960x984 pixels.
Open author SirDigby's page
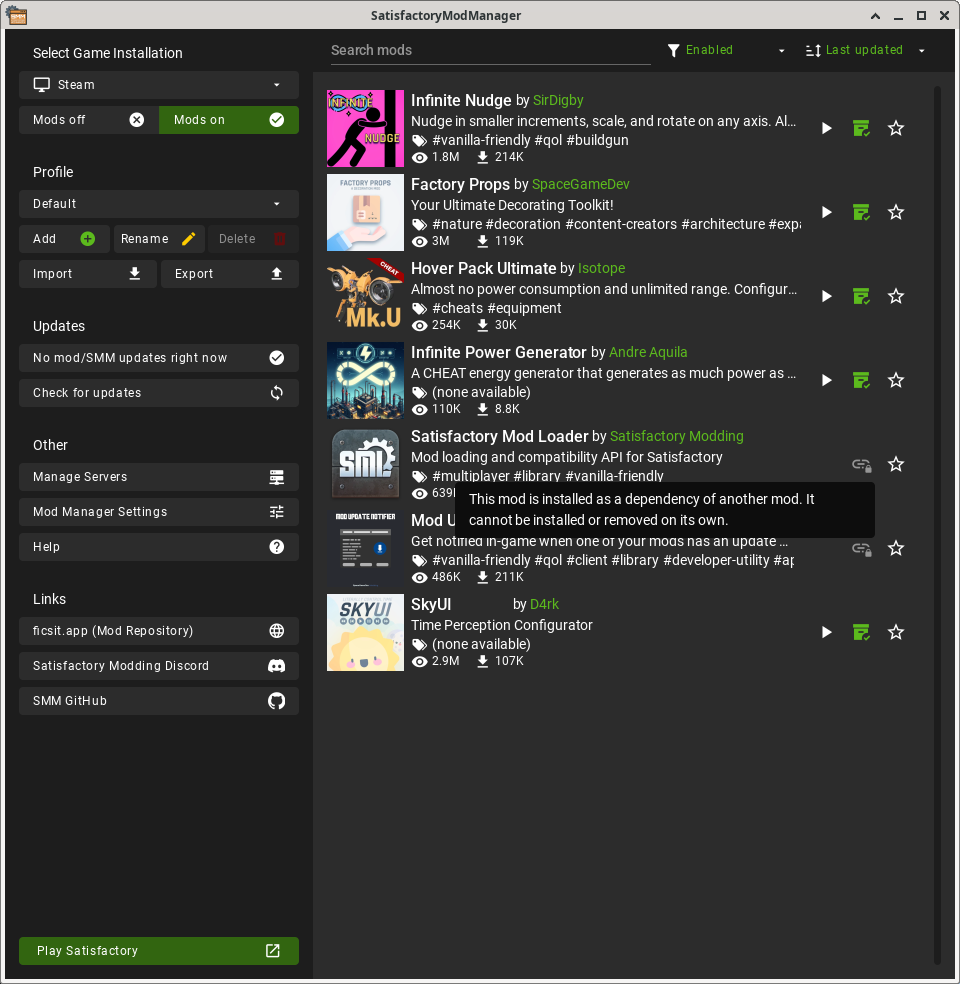(558, 100)
